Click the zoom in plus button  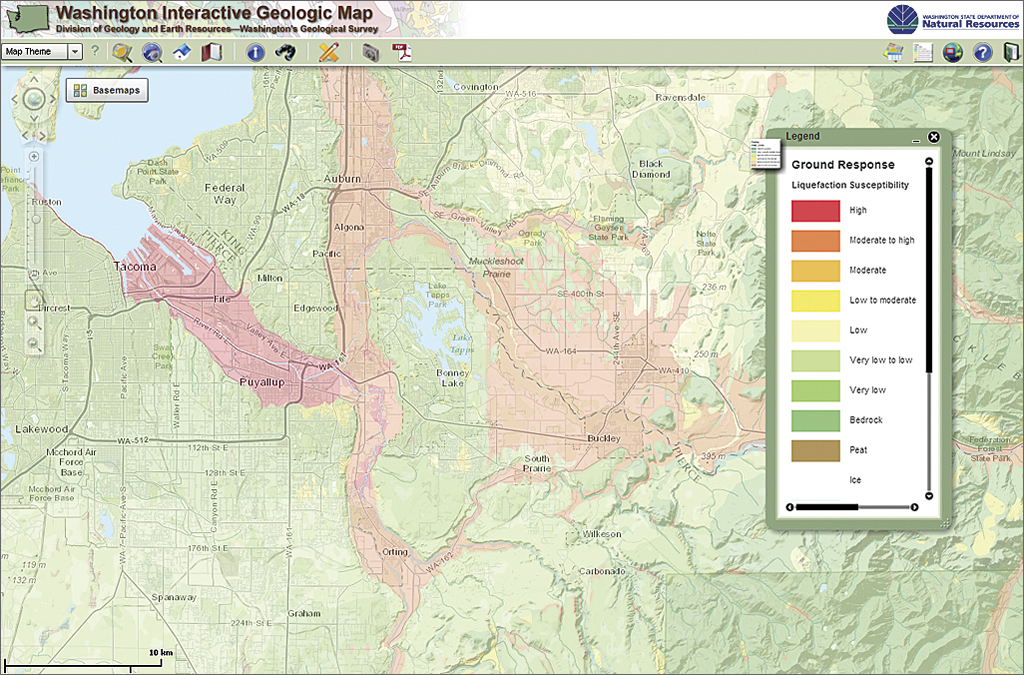[34, 157]
